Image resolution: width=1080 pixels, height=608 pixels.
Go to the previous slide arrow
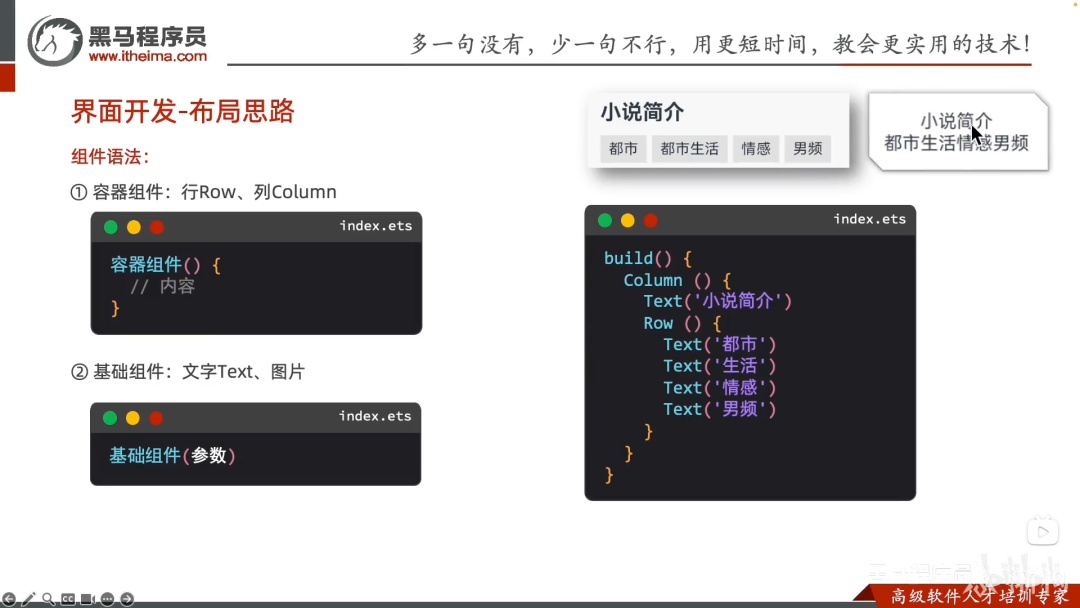pos(9,599)
